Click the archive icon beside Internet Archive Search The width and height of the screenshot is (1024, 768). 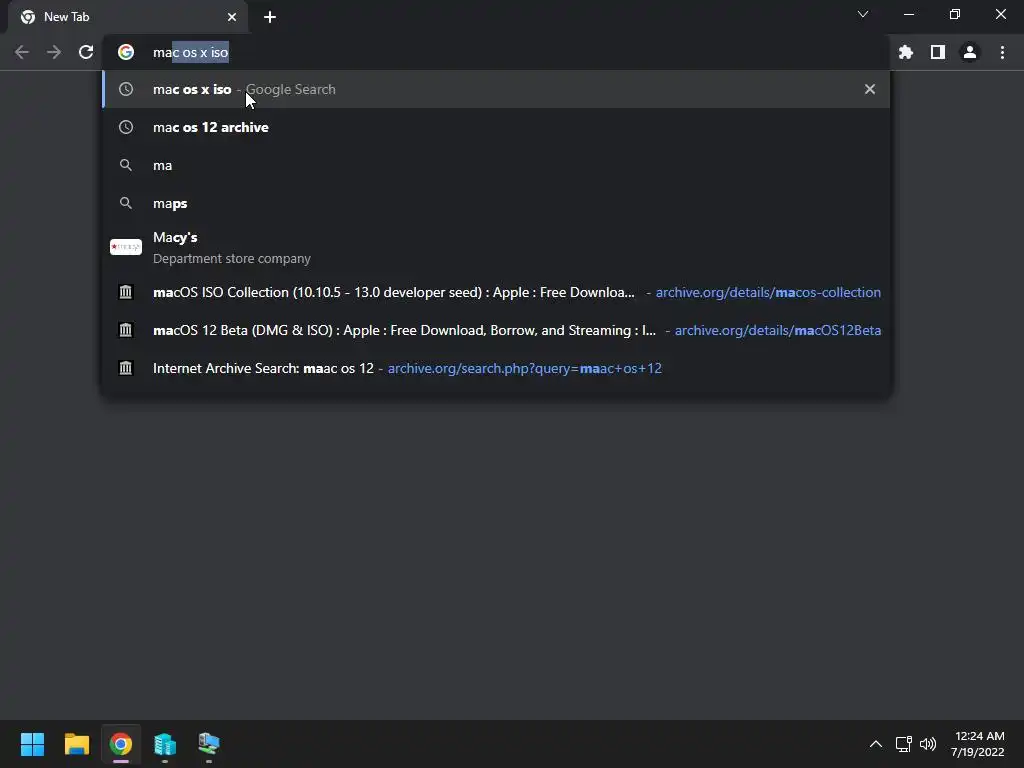[x=125, y=368]
